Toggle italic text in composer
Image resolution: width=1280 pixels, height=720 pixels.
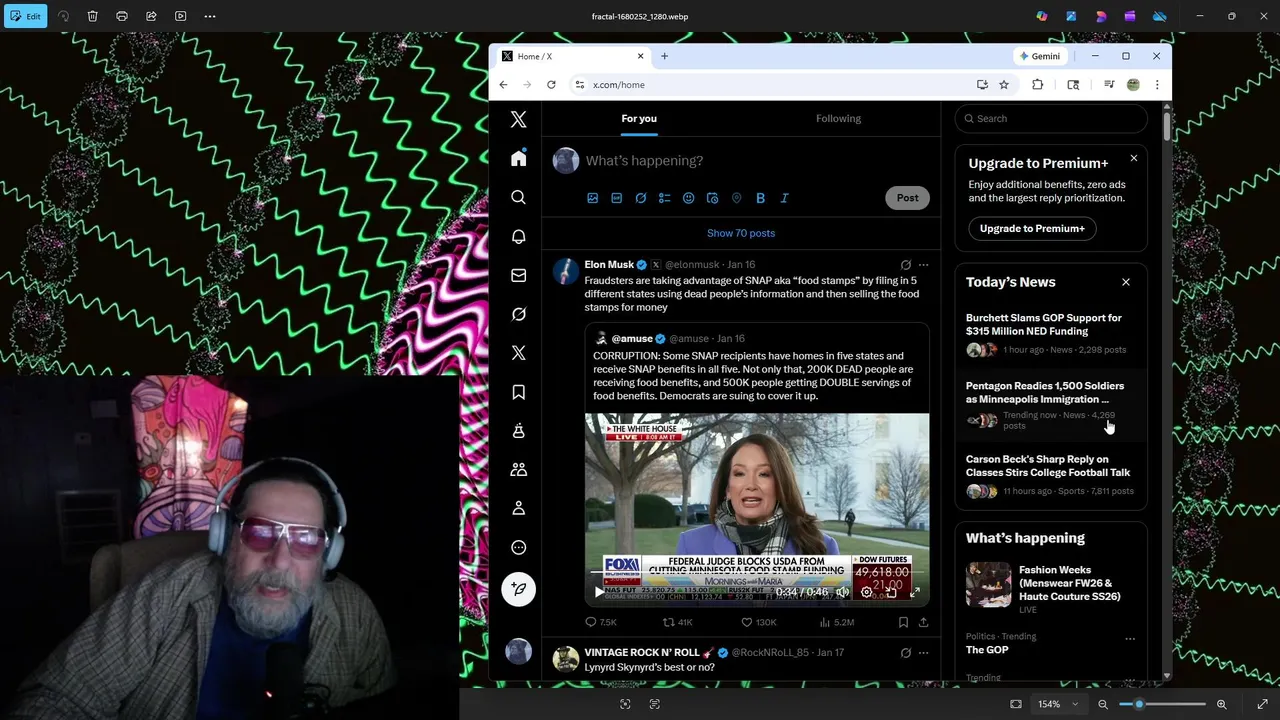pyautogui.click(x=784, y=198)
